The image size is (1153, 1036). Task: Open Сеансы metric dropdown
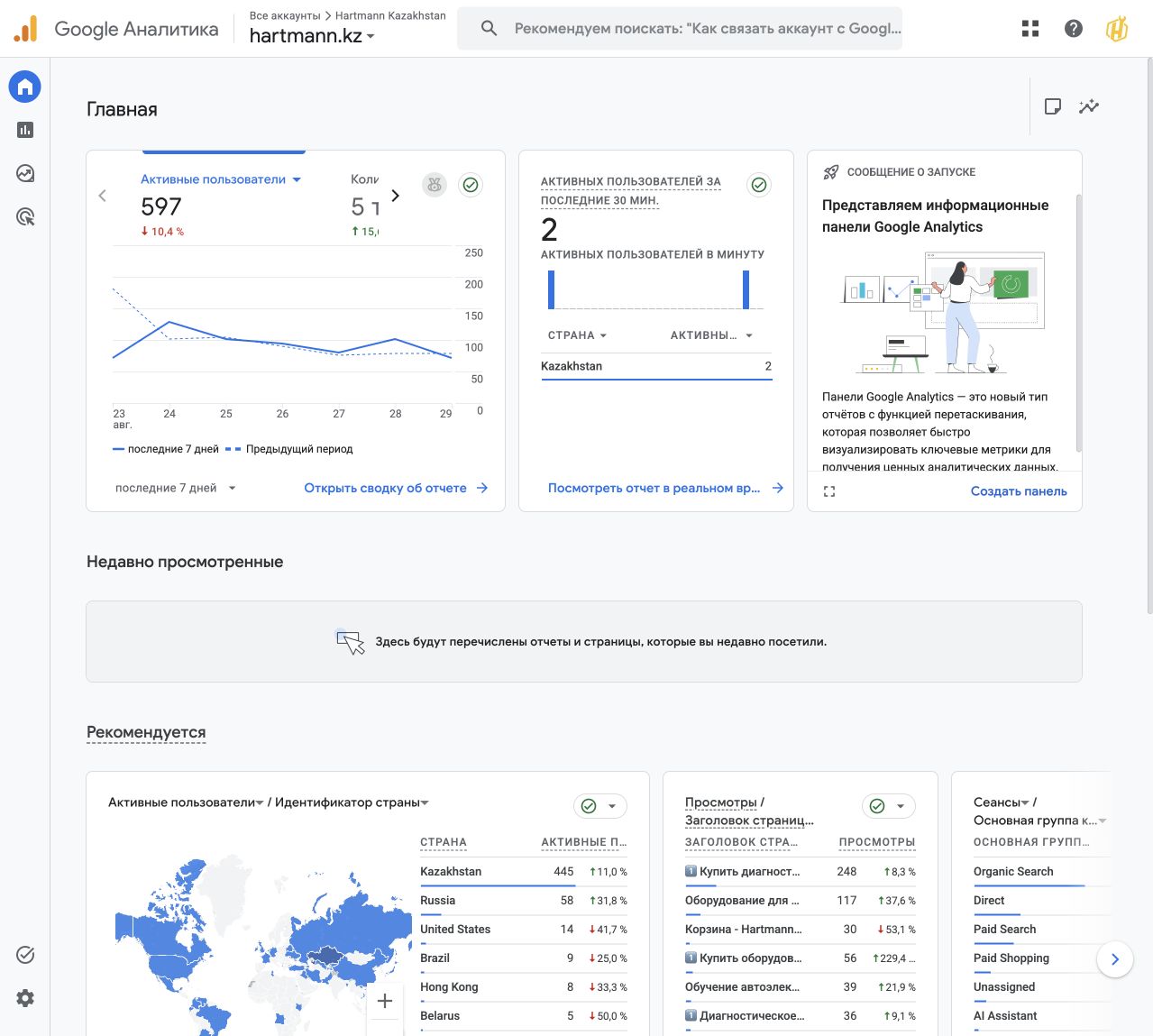tap(1002, 802)
